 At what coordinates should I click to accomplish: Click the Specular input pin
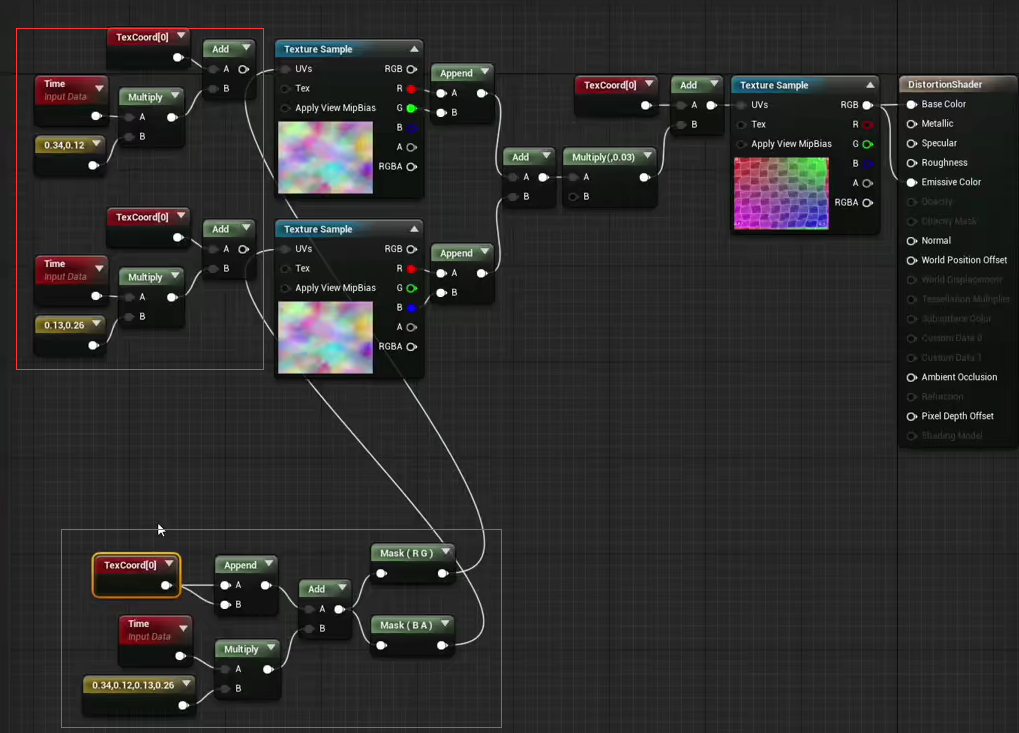(x=912, y=144)
